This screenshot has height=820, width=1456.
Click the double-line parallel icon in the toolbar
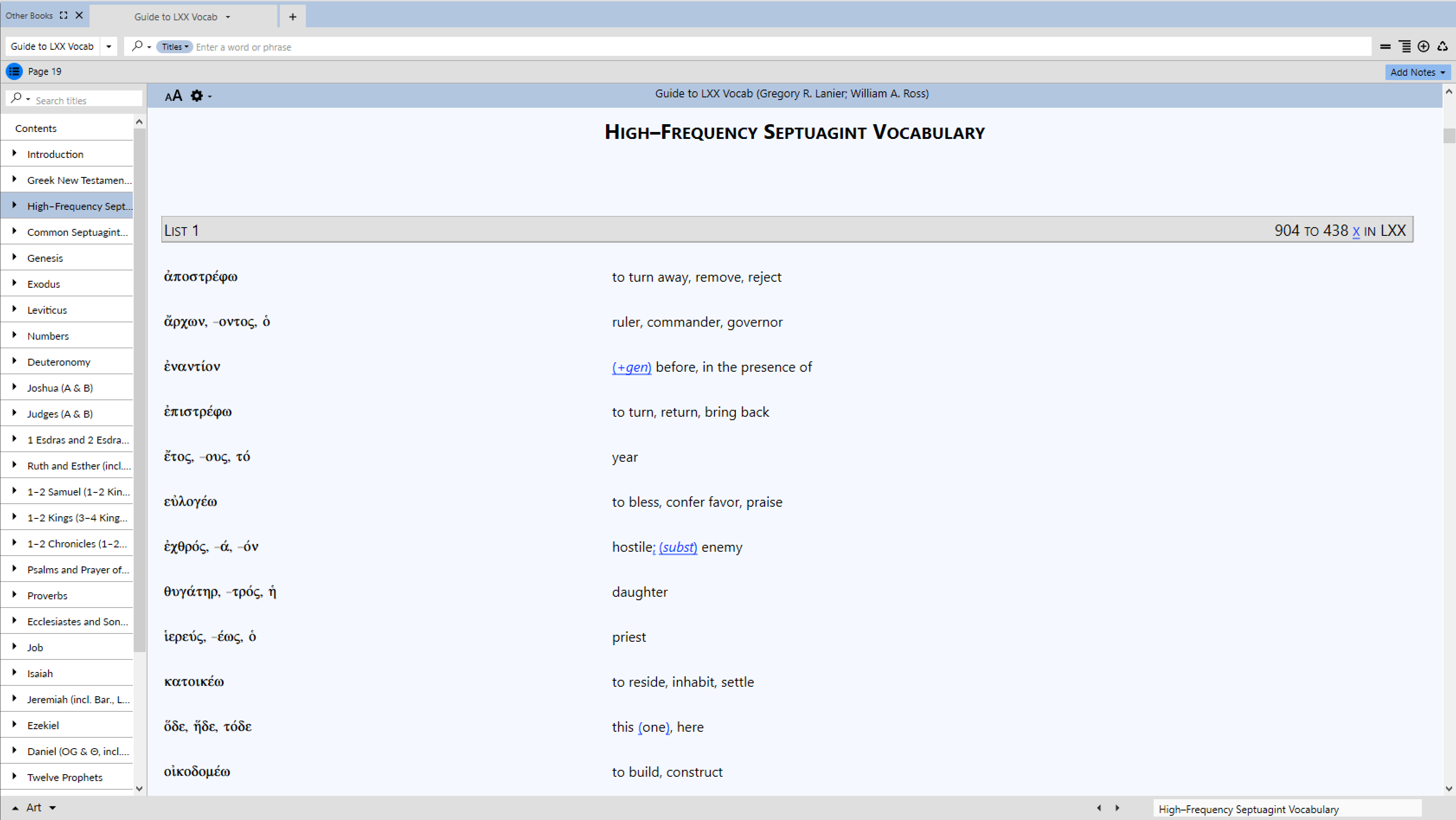[x=1385, y=47]
